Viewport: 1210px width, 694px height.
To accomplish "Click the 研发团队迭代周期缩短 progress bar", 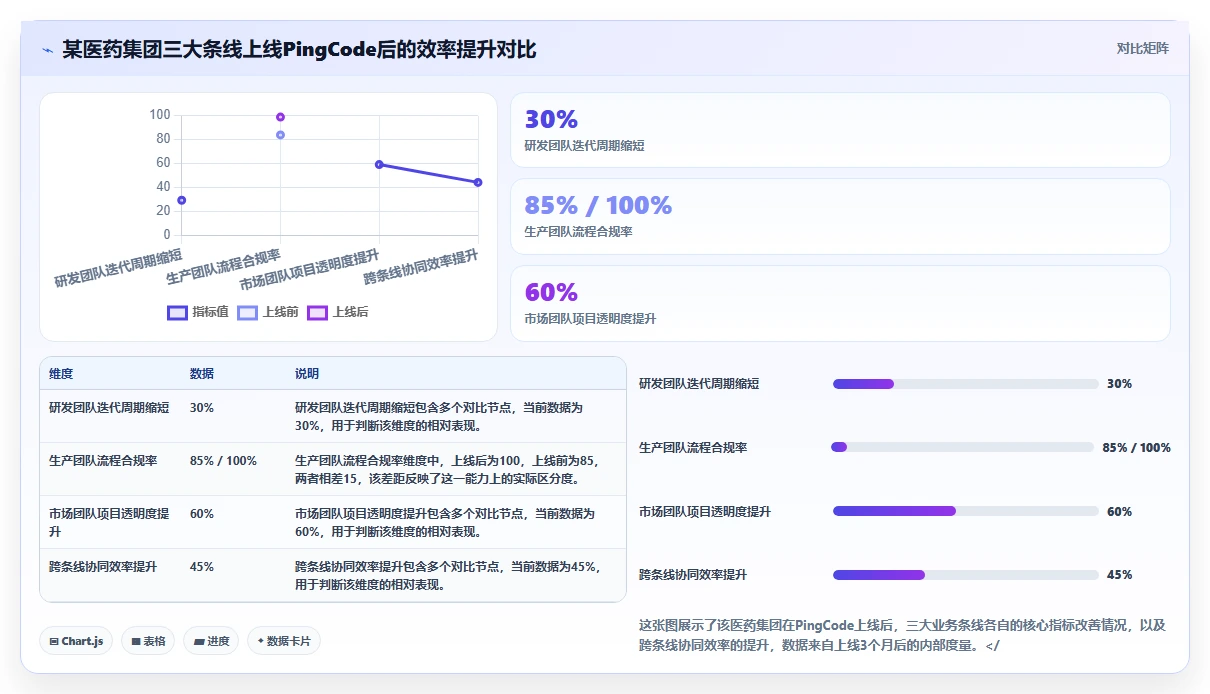I will (x=966, y=384).
